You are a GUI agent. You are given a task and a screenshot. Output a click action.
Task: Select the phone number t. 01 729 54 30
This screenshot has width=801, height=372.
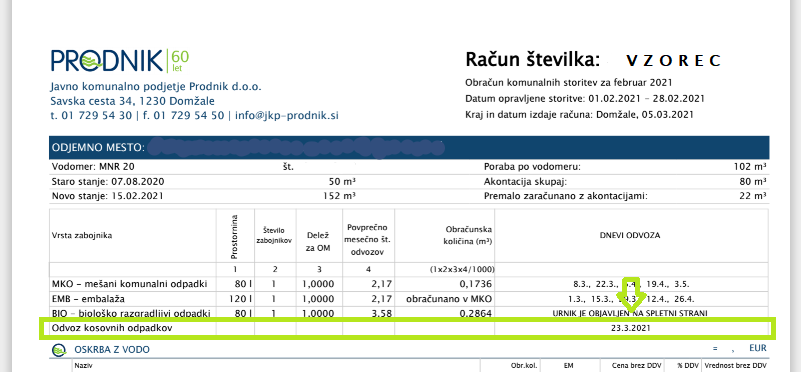91,115
